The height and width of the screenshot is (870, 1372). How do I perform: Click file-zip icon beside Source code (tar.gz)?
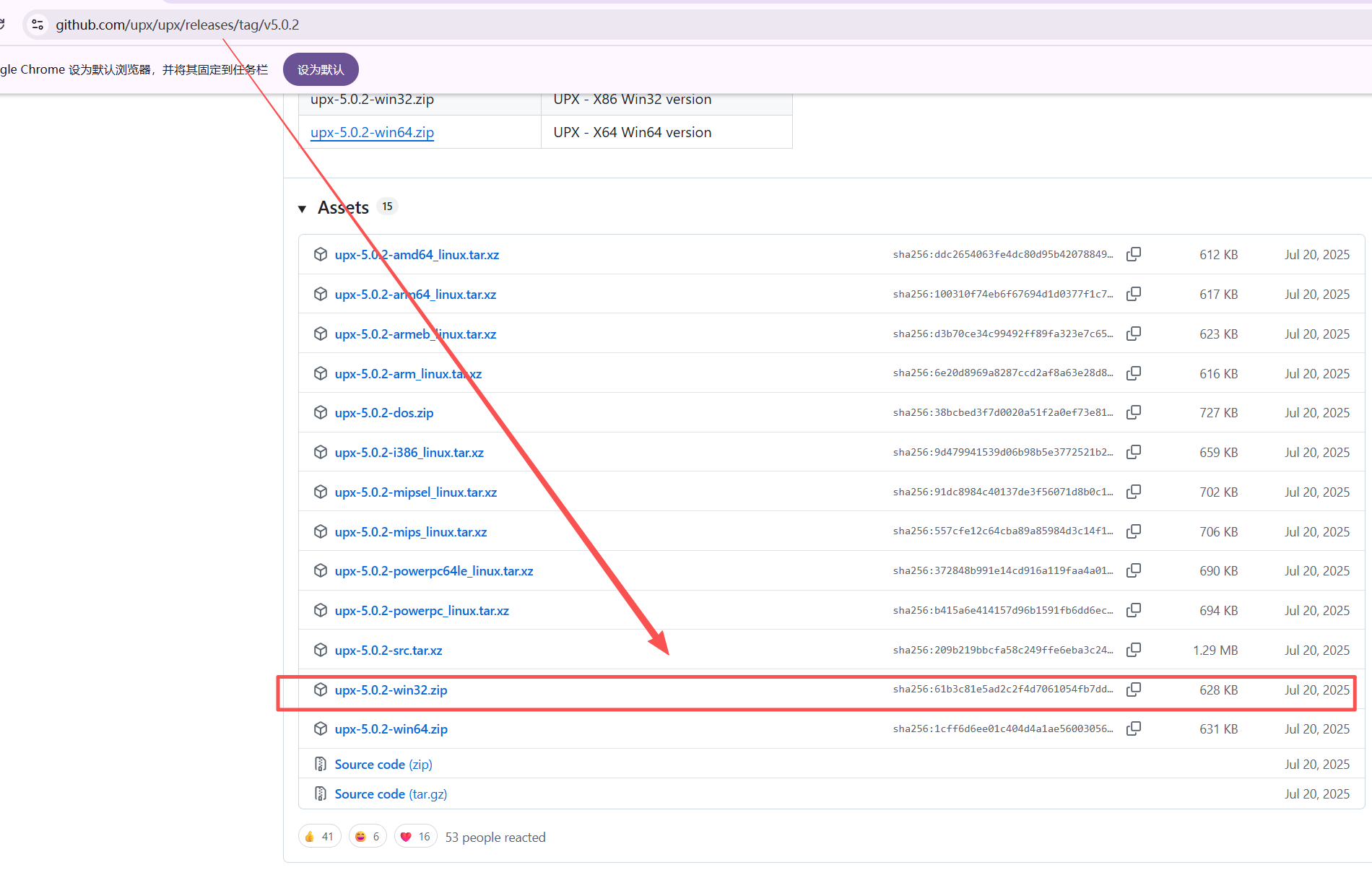click(x=321, y=793)
